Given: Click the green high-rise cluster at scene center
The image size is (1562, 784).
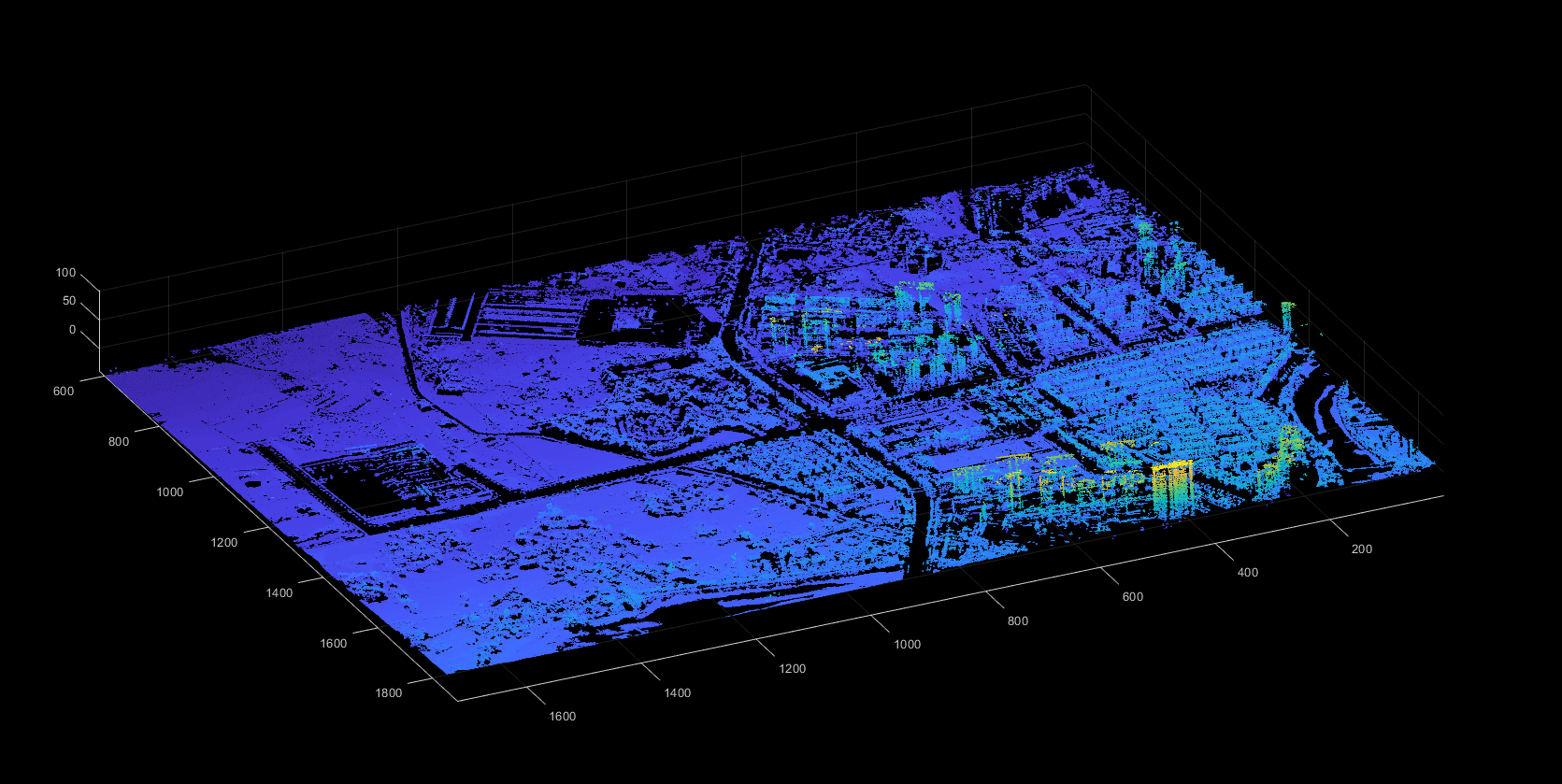Looking at the screenshot, I should pyautogui.click(x=921, y=327).
